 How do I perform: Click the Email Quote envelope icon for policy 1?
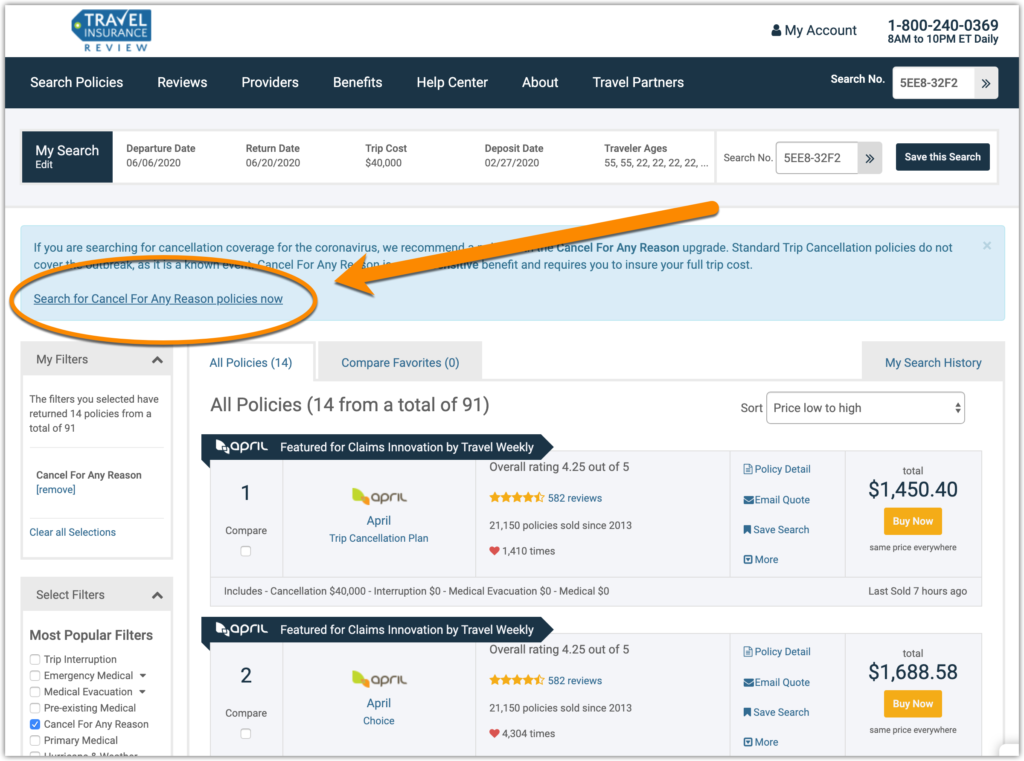748,500
